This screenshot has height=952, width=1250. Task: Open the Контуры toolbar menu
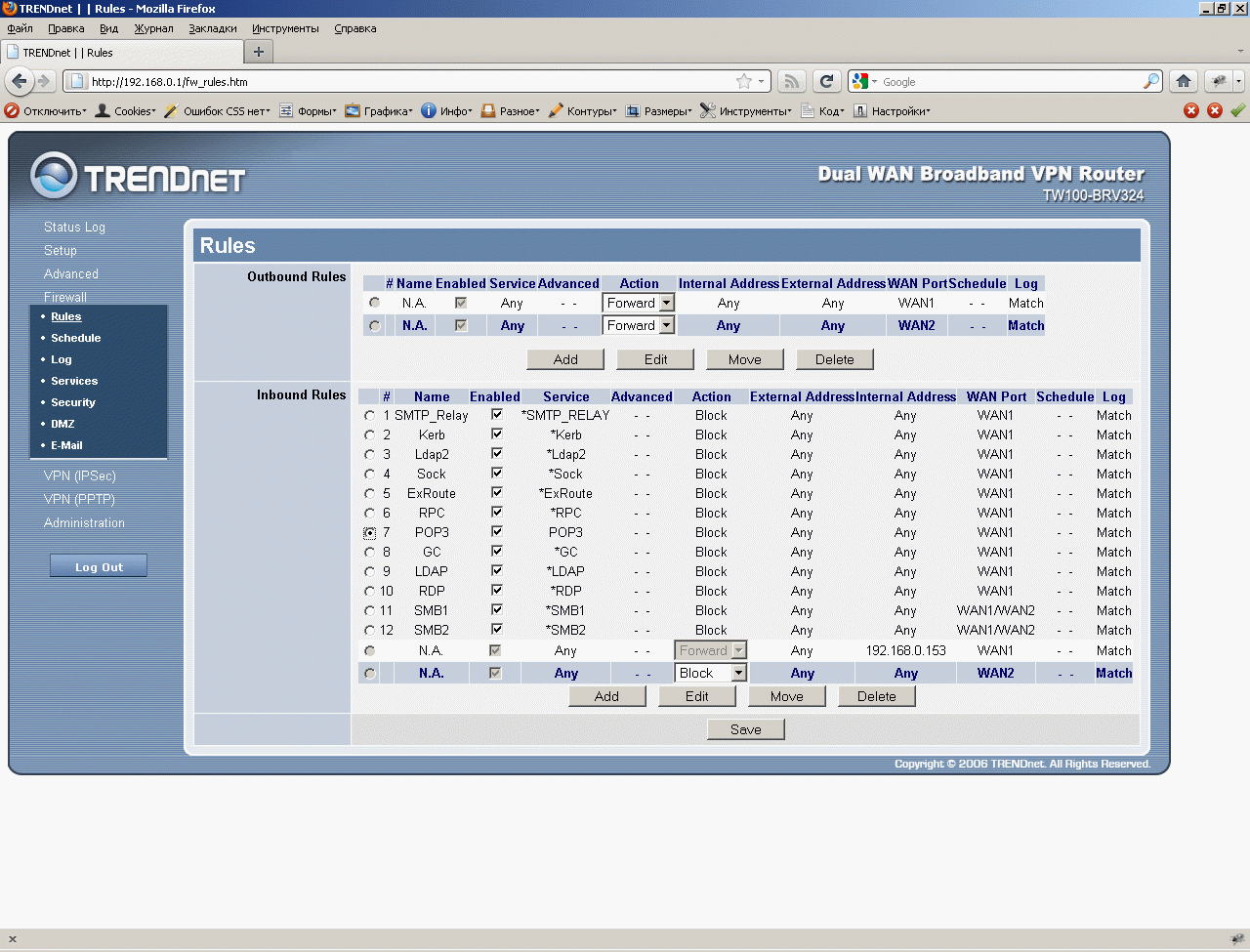click(x=583, y=111)
